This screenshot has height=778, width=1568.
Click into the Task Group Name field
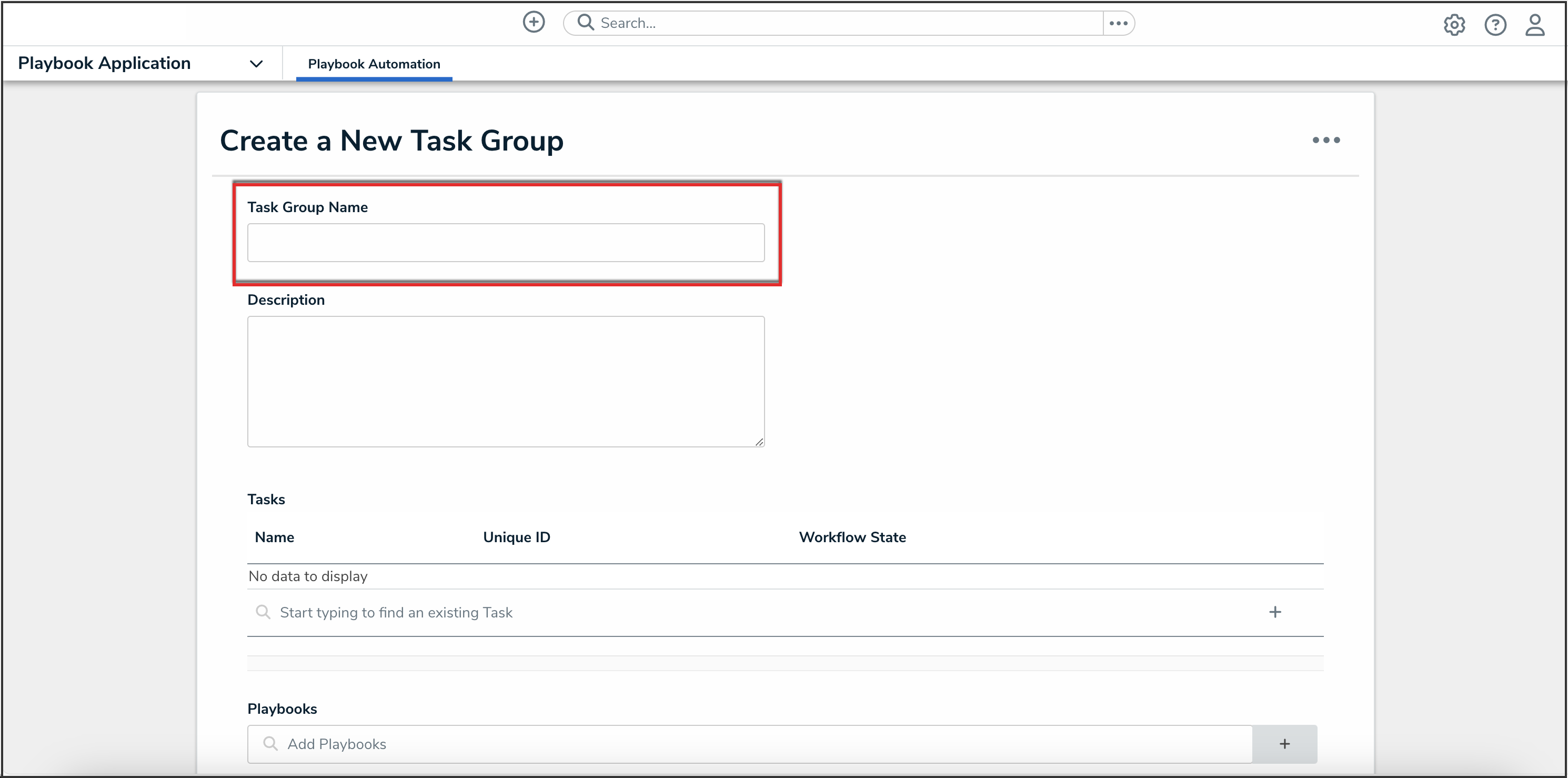click(x=505, y=243)
